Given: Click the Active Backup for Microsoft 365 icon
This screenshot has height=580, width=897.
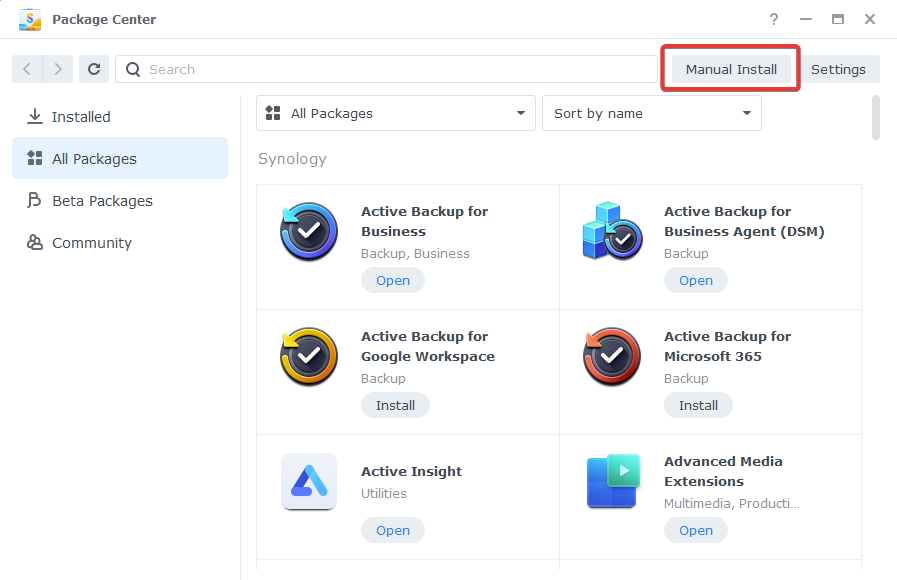Looking at the screenshot, I should point(612,356).
